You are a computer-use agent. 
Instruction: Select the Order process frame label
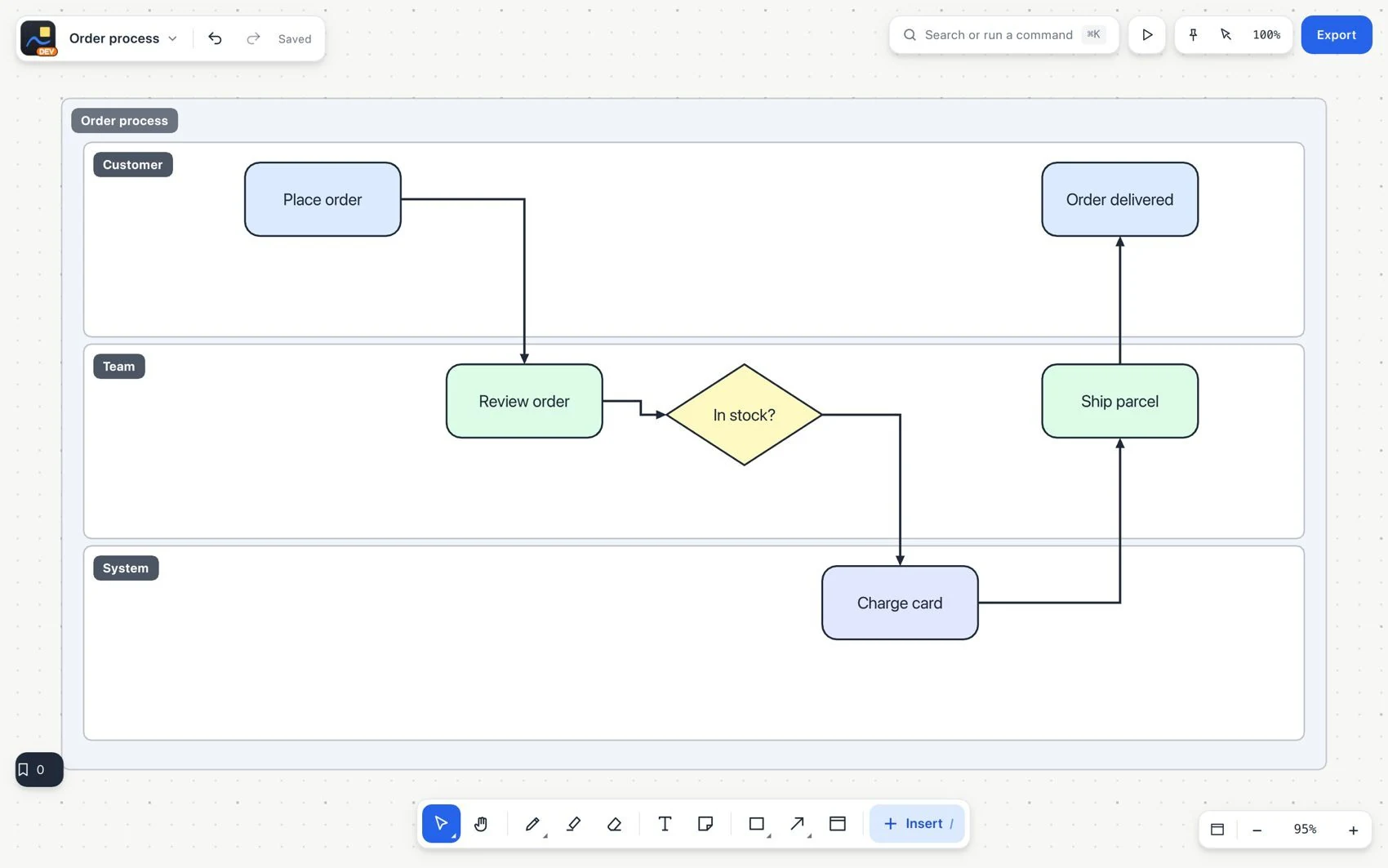[x=124, y=121]
